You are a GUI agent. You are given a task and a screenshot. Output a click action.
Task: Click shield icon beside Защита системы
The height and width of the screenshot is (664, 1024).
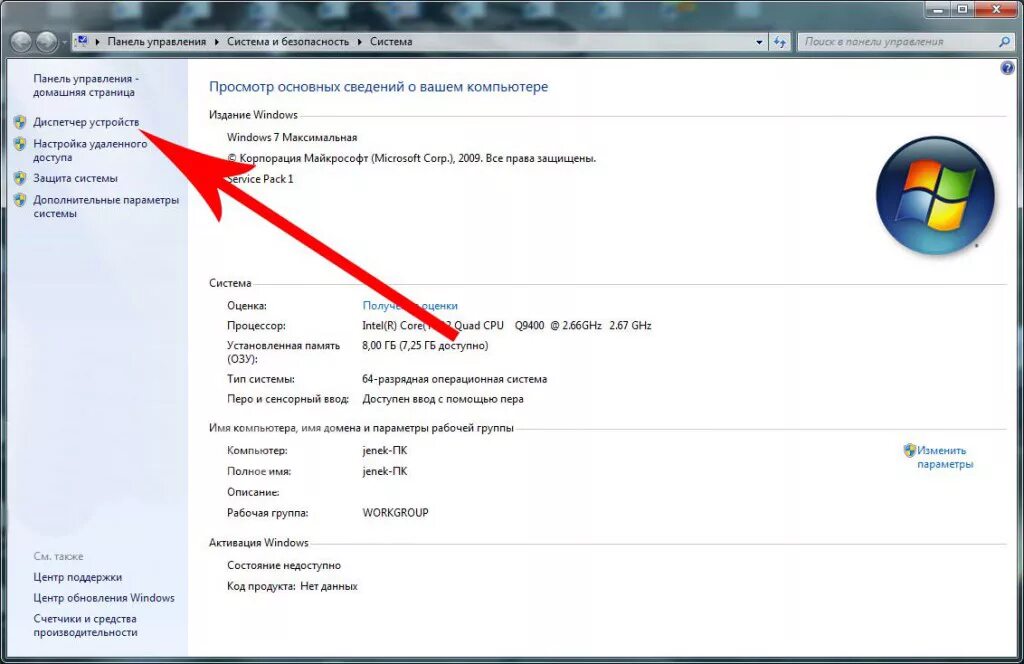click(20, 178)
